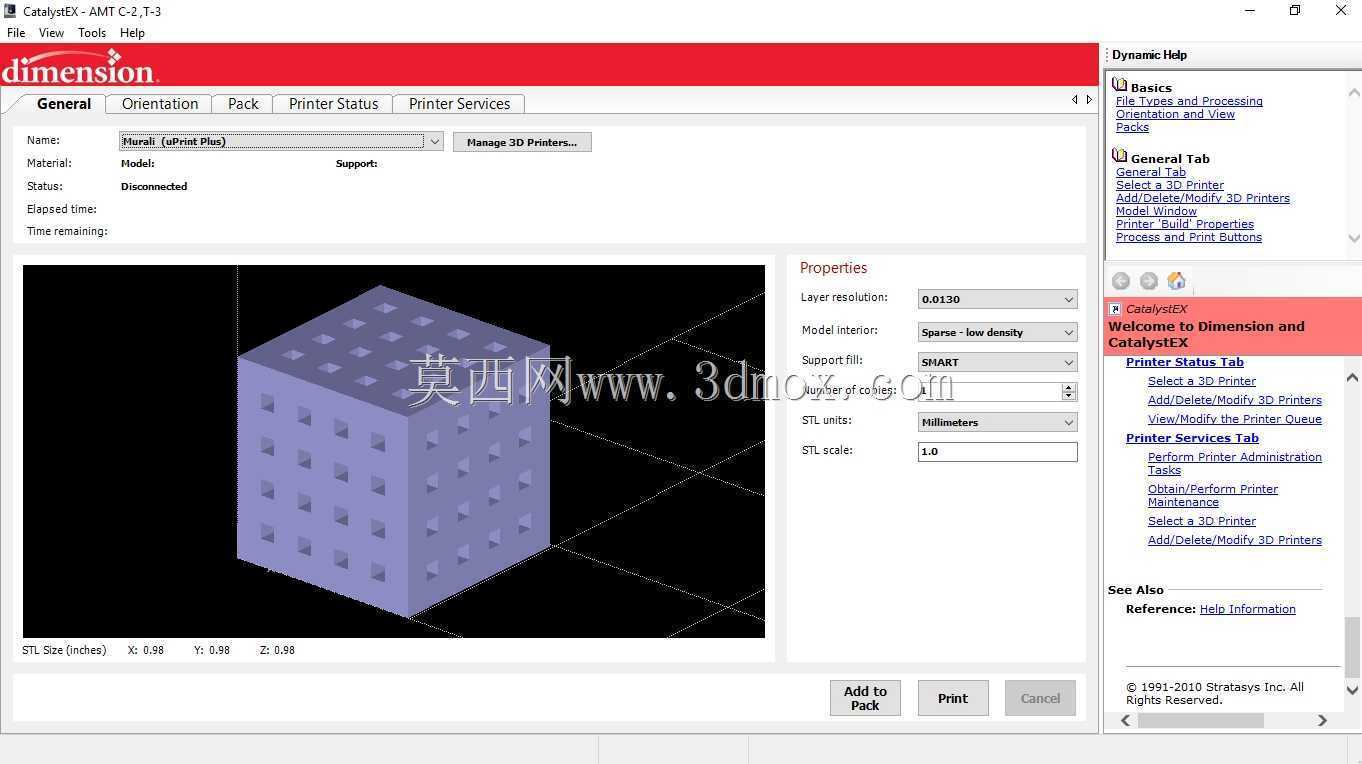Click the help pane scroll down arrow
The height and width of the screenshot is (764, 1362).
[x=1352, y=690]
